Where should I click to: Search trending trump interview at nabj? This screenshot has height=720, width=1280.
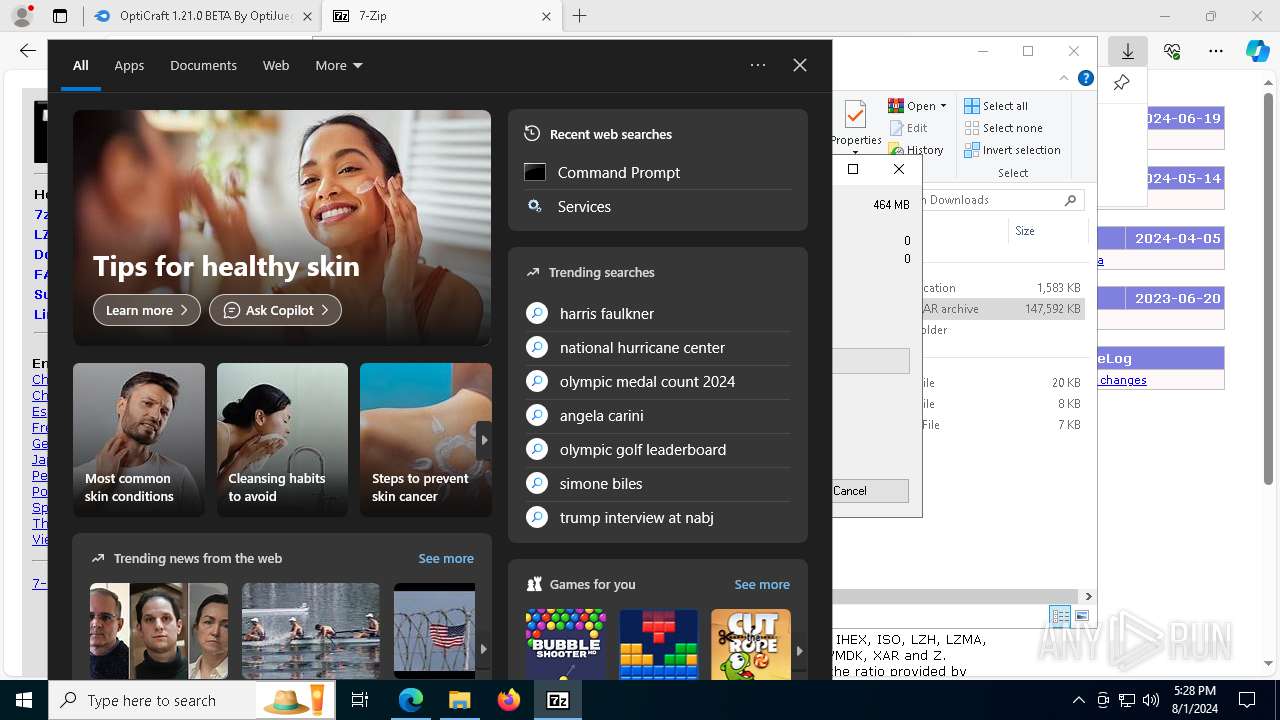[658, 517]
